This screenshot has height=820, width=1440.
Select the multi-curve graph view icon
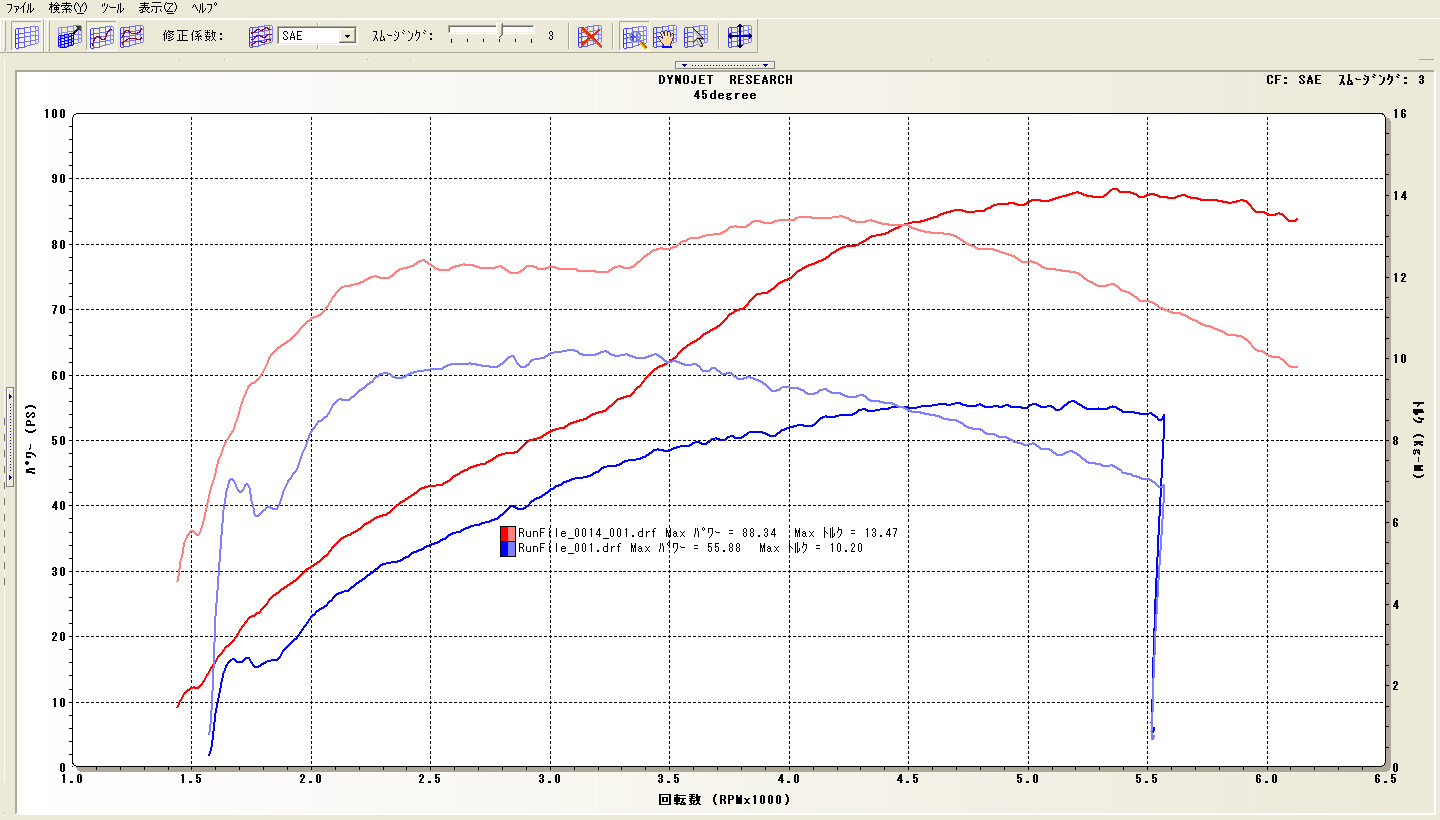point(132,37)
